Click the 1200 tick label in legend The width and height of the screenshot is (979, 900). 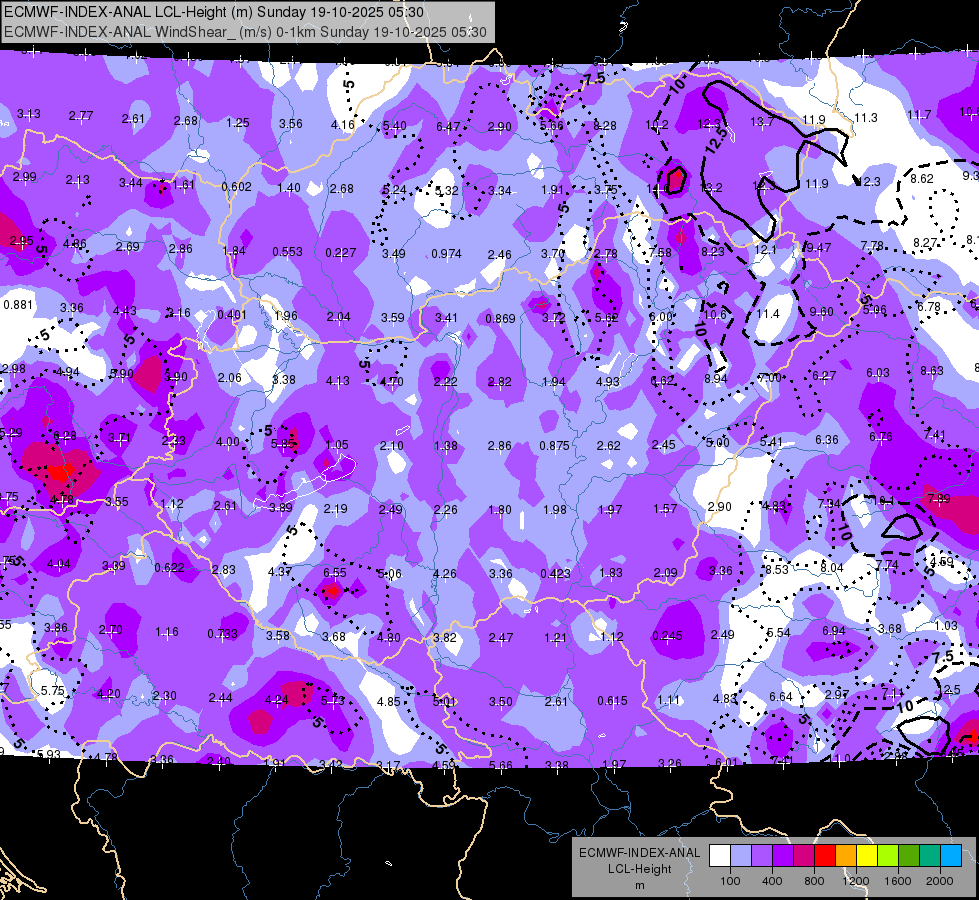coord(856,881)
